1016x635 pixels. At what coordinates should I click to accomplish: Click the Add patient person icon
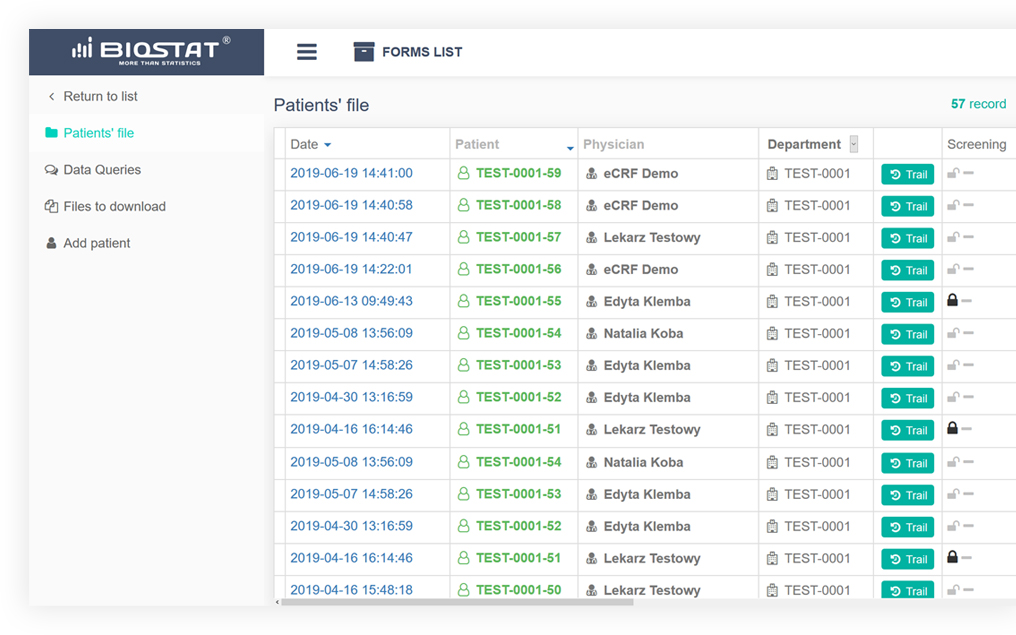pos(52,243)
